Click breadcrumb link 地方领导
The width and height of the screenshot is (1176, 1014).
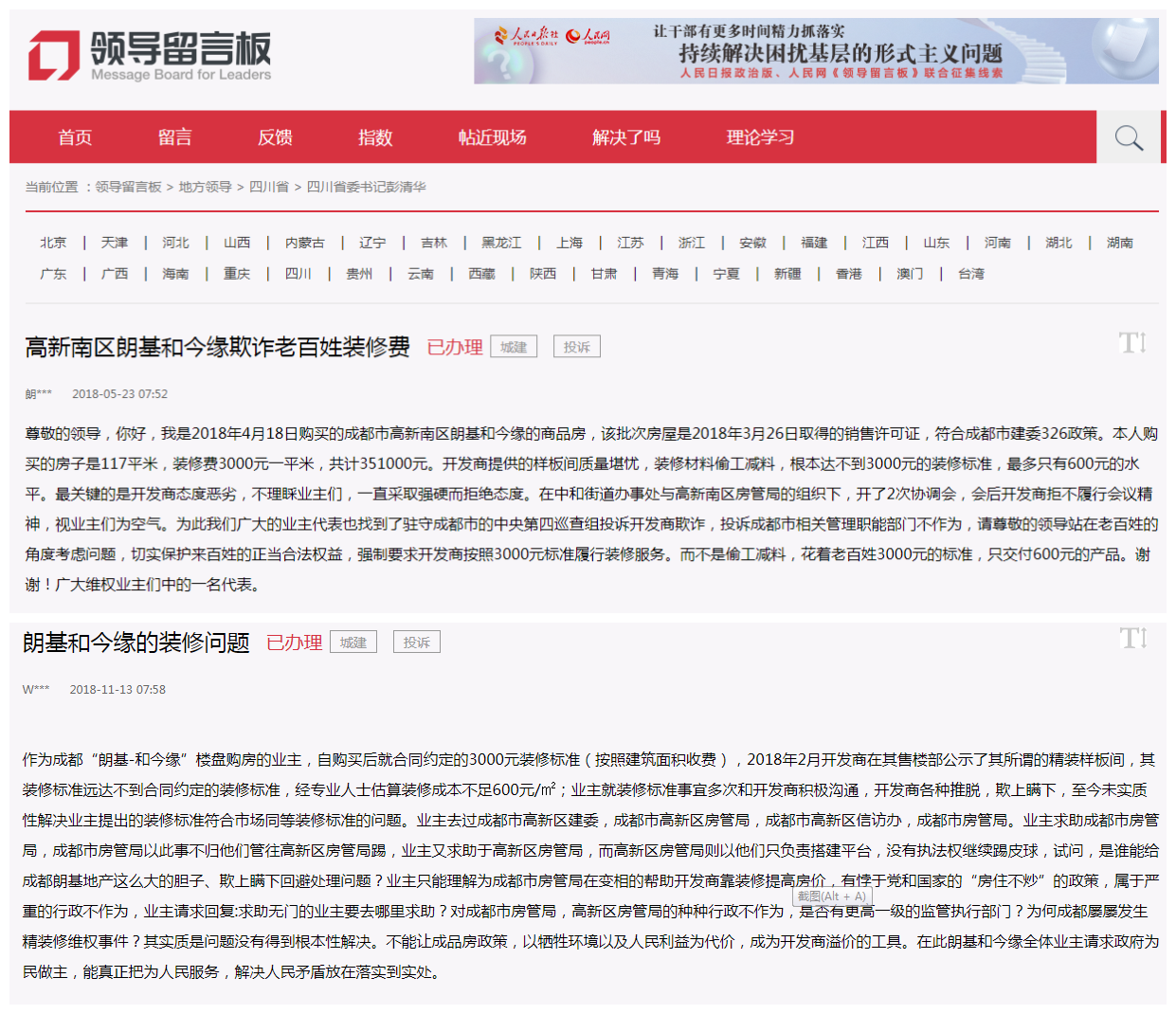(x=206, y=187)
